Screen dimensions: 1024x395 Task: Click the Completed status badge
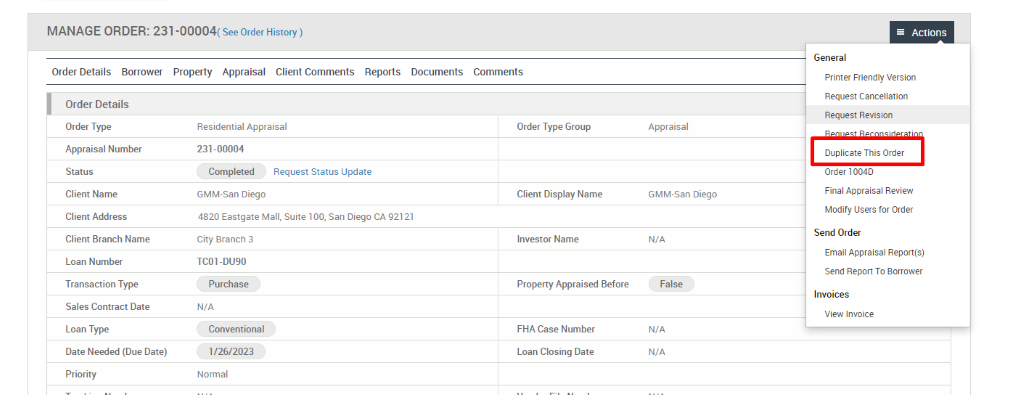(231, 172)
